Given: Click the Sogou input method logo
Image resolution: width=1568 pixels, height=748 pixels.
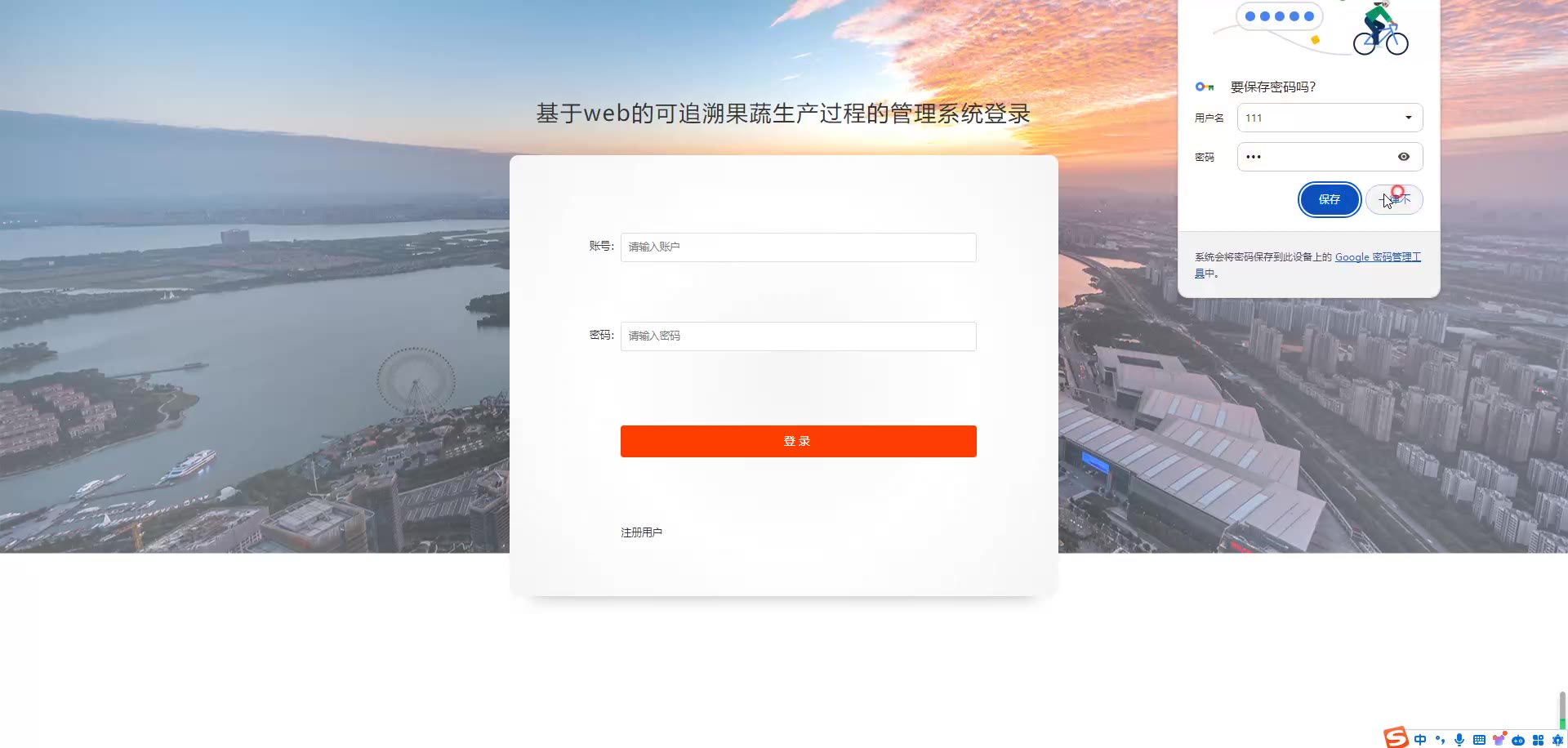Looking at the screenshot, I should pyautogui.click(x=1396, y=737).
